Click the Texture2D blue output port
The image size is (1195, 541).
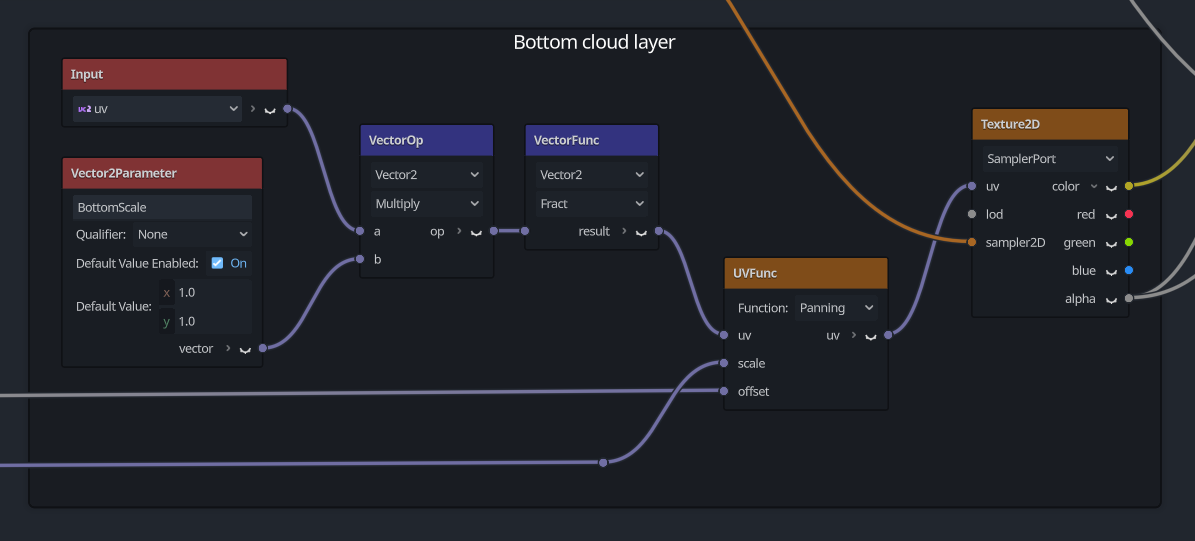click(1129, 270)
